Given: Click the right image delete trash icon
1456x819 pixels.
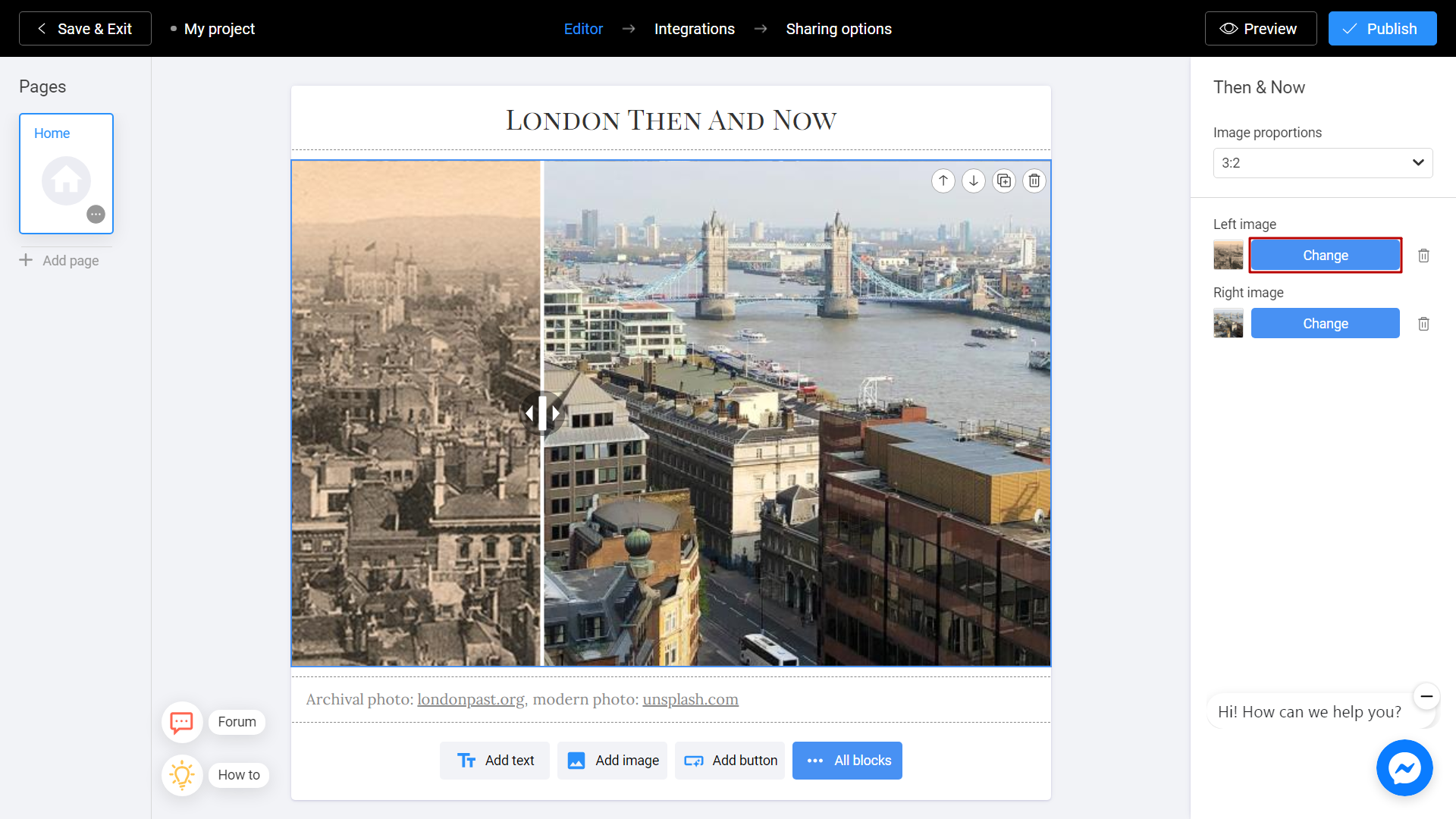Looking at the screenshot, I should click(1424, 323).
